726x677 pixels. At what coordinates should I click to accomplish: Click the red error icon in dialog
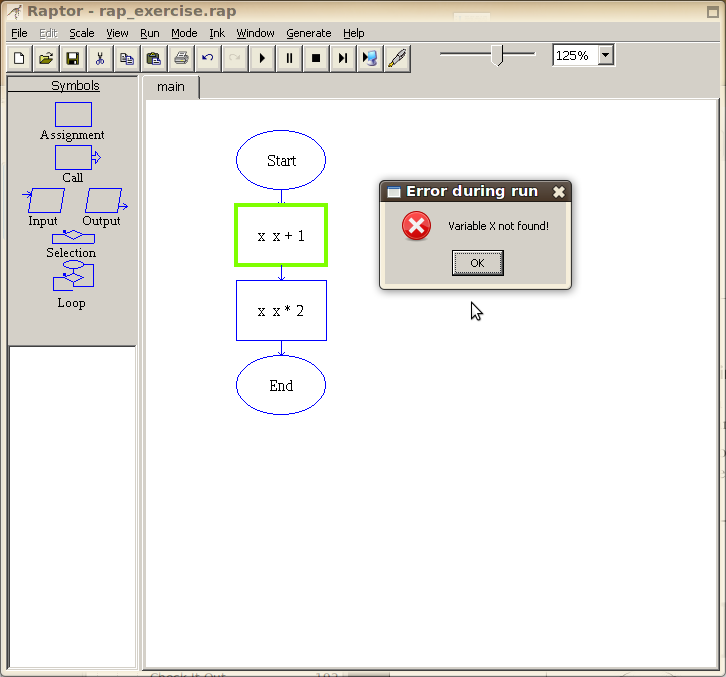tap(416, 226)
